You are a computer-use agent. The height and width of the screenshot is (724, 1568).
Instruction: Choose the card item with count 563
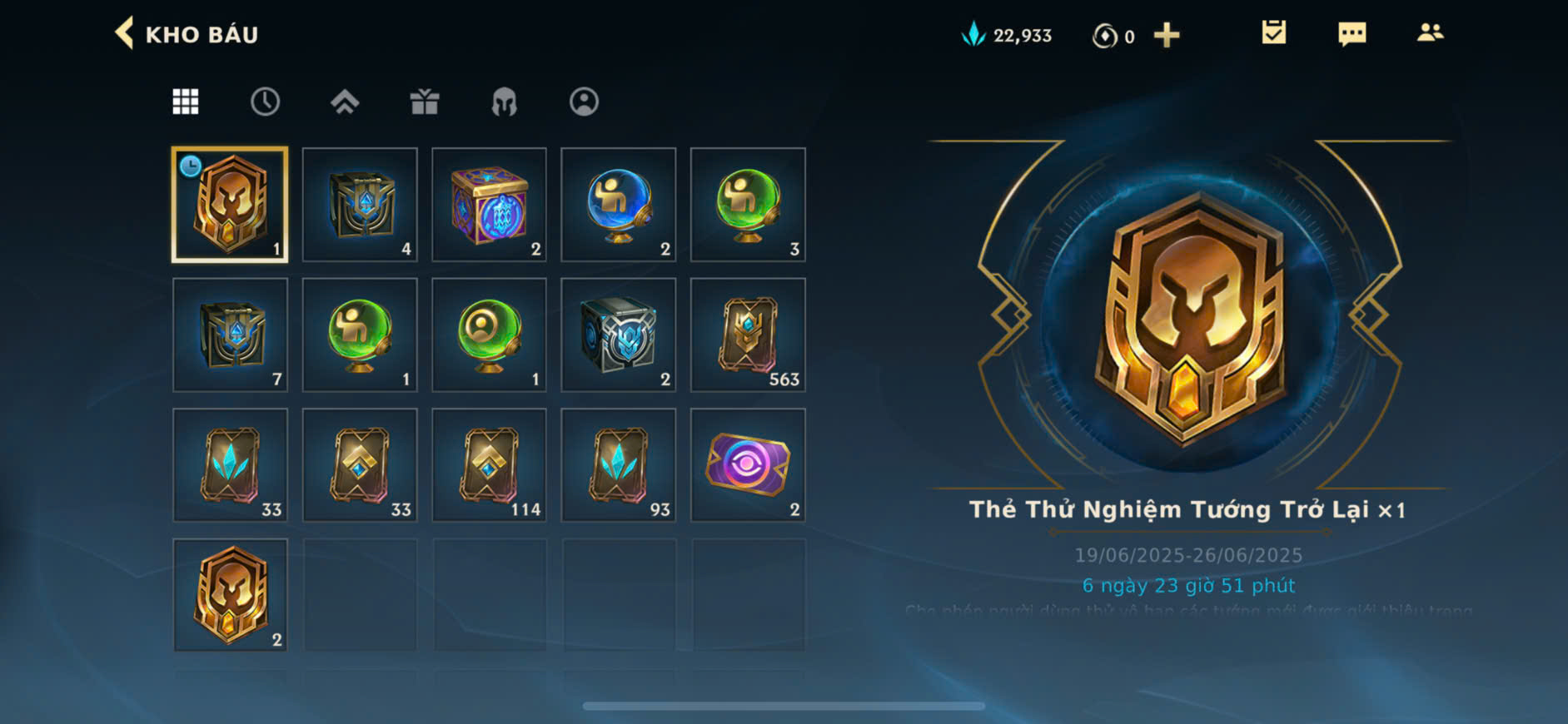[x=748, y=335]
